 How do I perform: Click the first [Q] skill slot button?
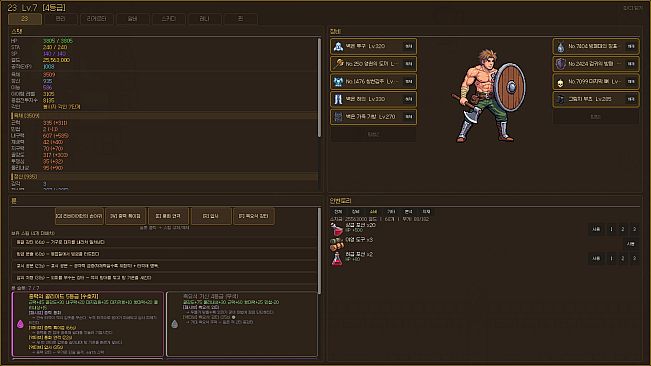[x=79, y=216]
